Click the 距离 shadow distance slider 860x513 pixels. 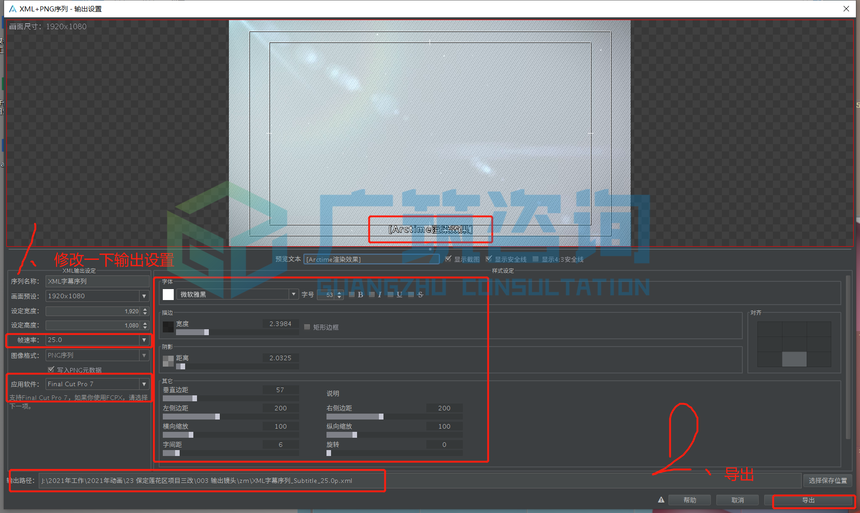[237, 367]
